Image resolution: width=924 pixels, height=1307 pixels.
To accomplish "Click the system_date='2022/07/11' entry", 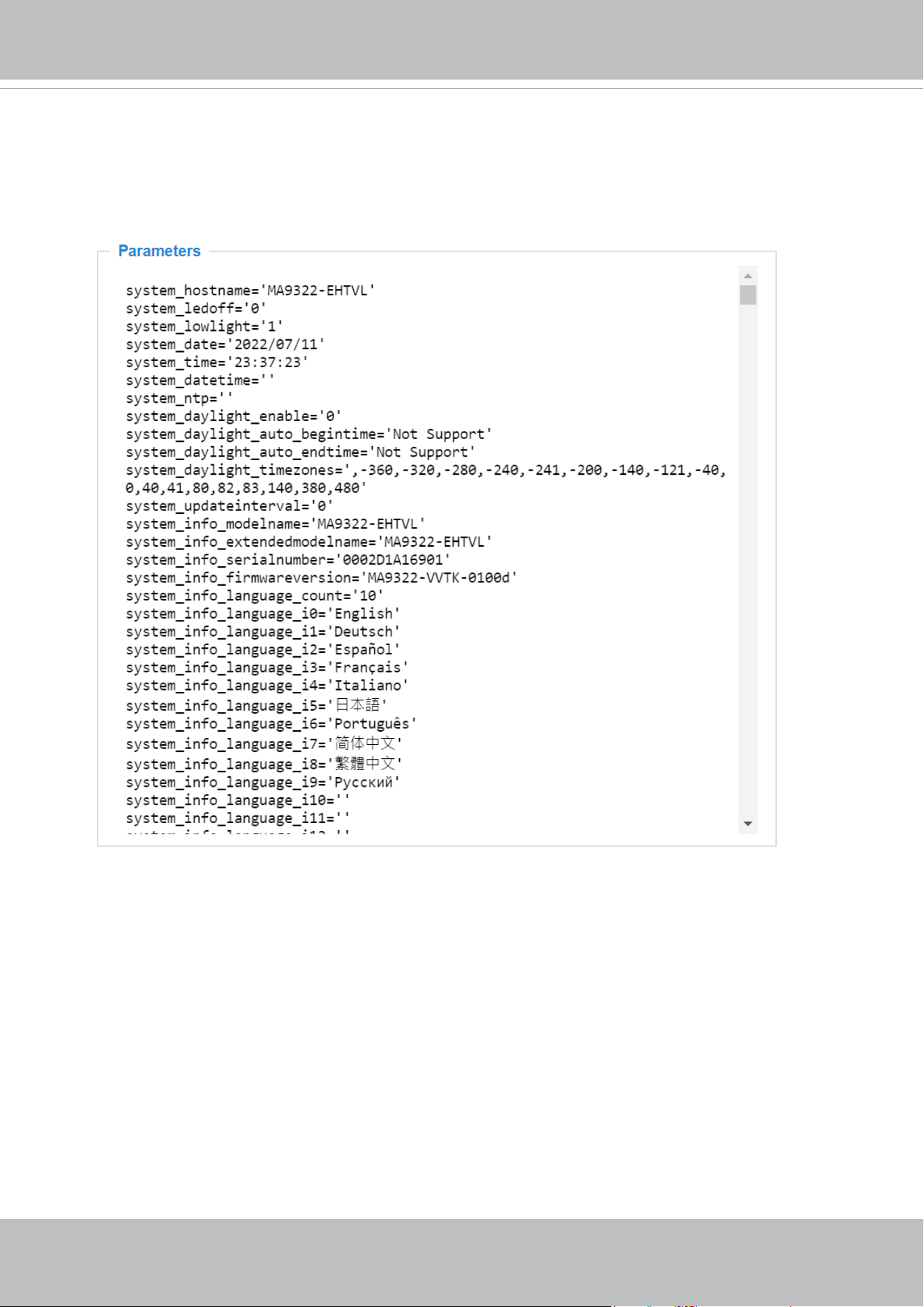I will 225,344.
